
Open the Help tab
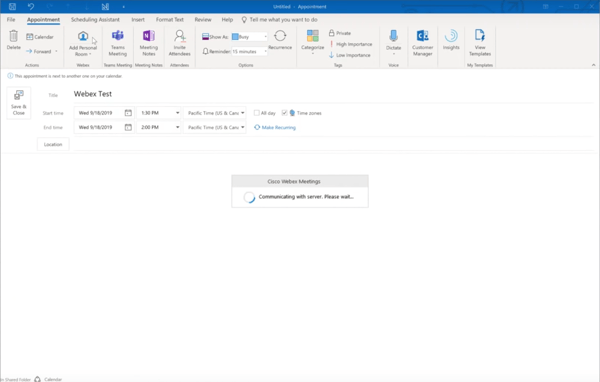tap(227, 20)
